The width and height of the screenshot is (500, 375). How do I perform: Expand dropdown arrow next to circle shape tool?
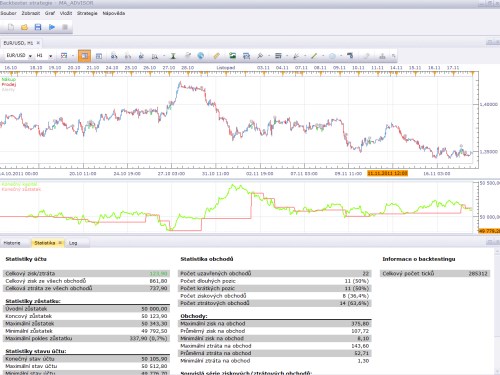341,56
